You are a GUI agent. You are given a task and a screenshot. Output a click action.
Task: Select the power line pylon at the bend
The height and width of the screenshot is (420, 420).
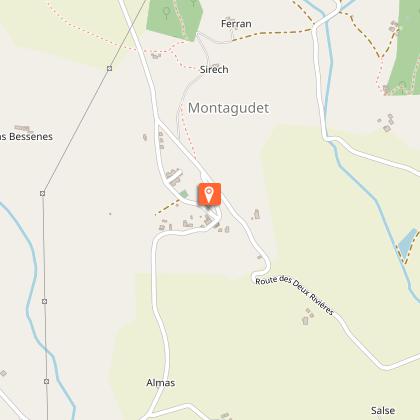pos(42,193)
